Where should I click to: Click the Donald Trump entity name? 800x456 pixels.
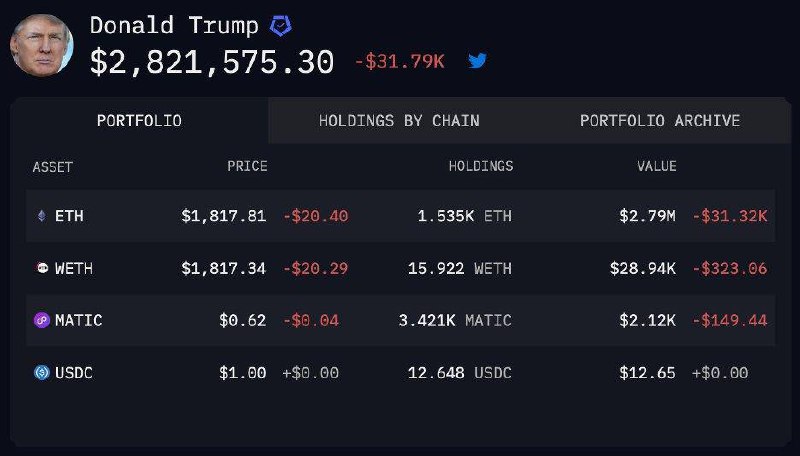coord(174,26)
